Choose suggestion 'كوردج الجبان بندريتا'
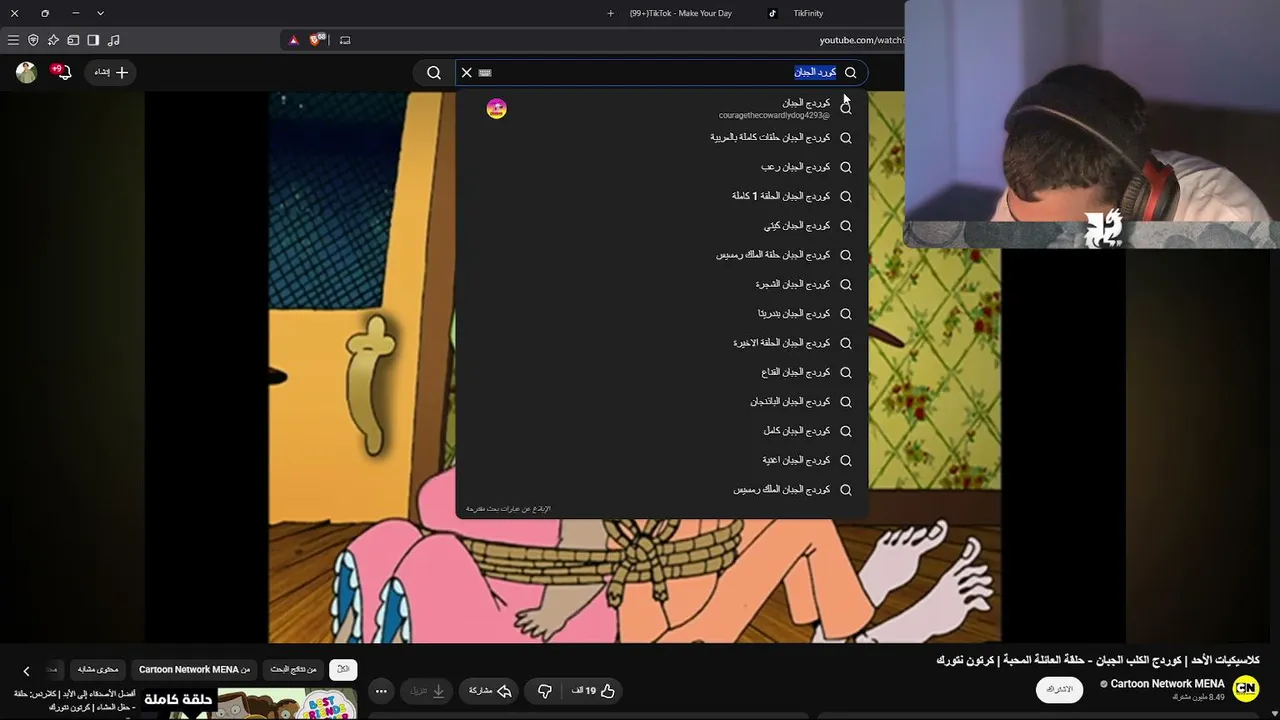The image size is (1280, 720). (x=661, y=314)
